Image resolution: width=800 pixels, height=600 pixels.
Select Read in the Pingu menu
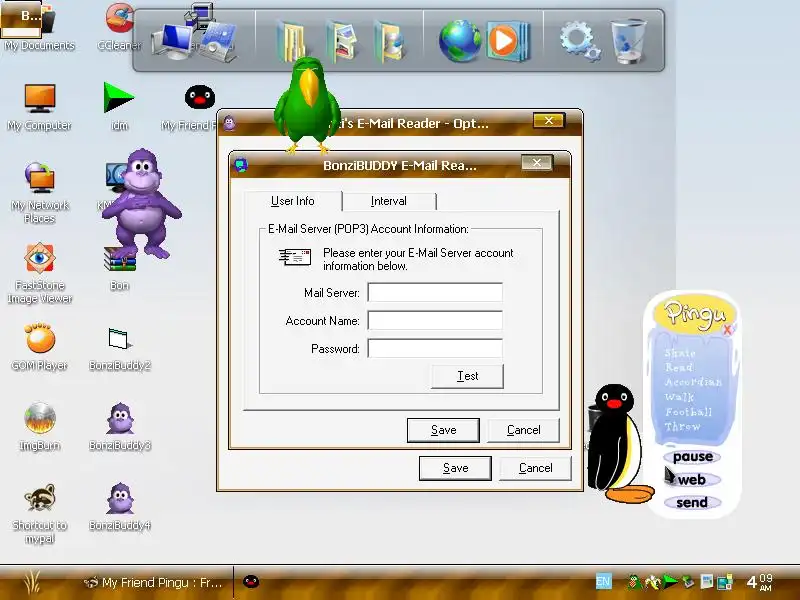click(679, 367)
